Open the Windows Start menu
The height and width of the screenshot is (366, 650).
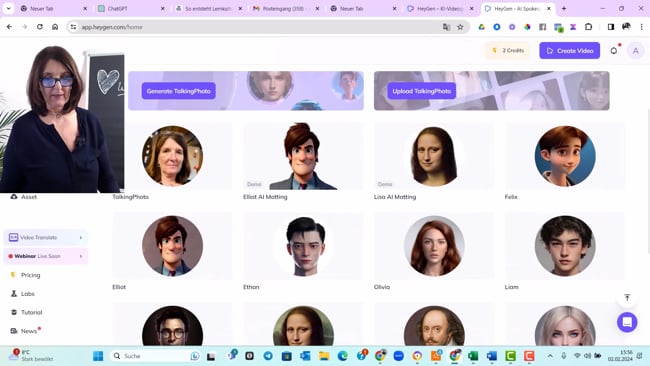[x=98, y=356]
